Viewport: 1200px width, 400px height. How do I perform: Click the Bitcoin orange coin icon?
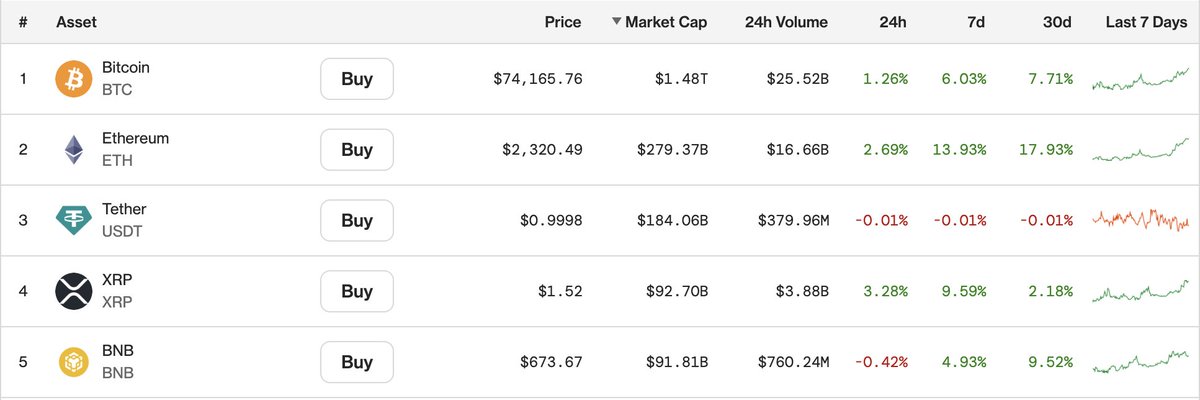[73, 78]
